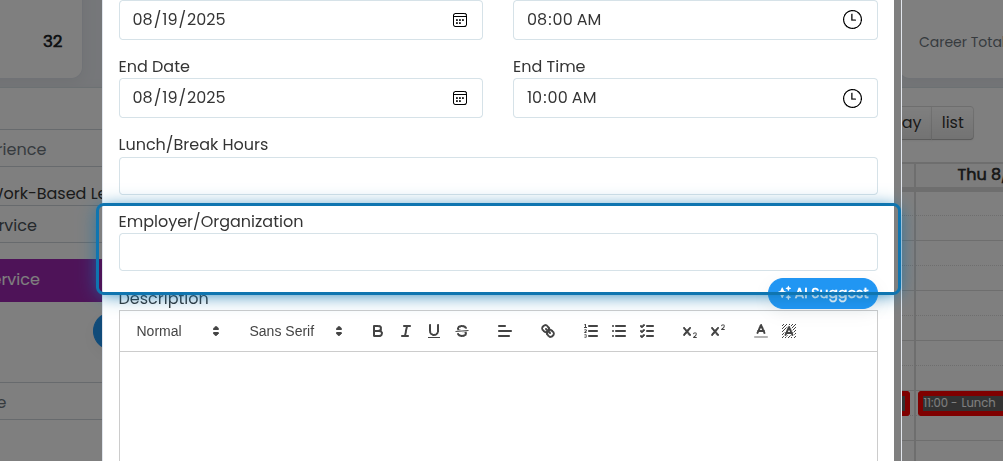Screen dimensions: 1003x461
Task: Open the text background color picker
Action: click(789, 331)
